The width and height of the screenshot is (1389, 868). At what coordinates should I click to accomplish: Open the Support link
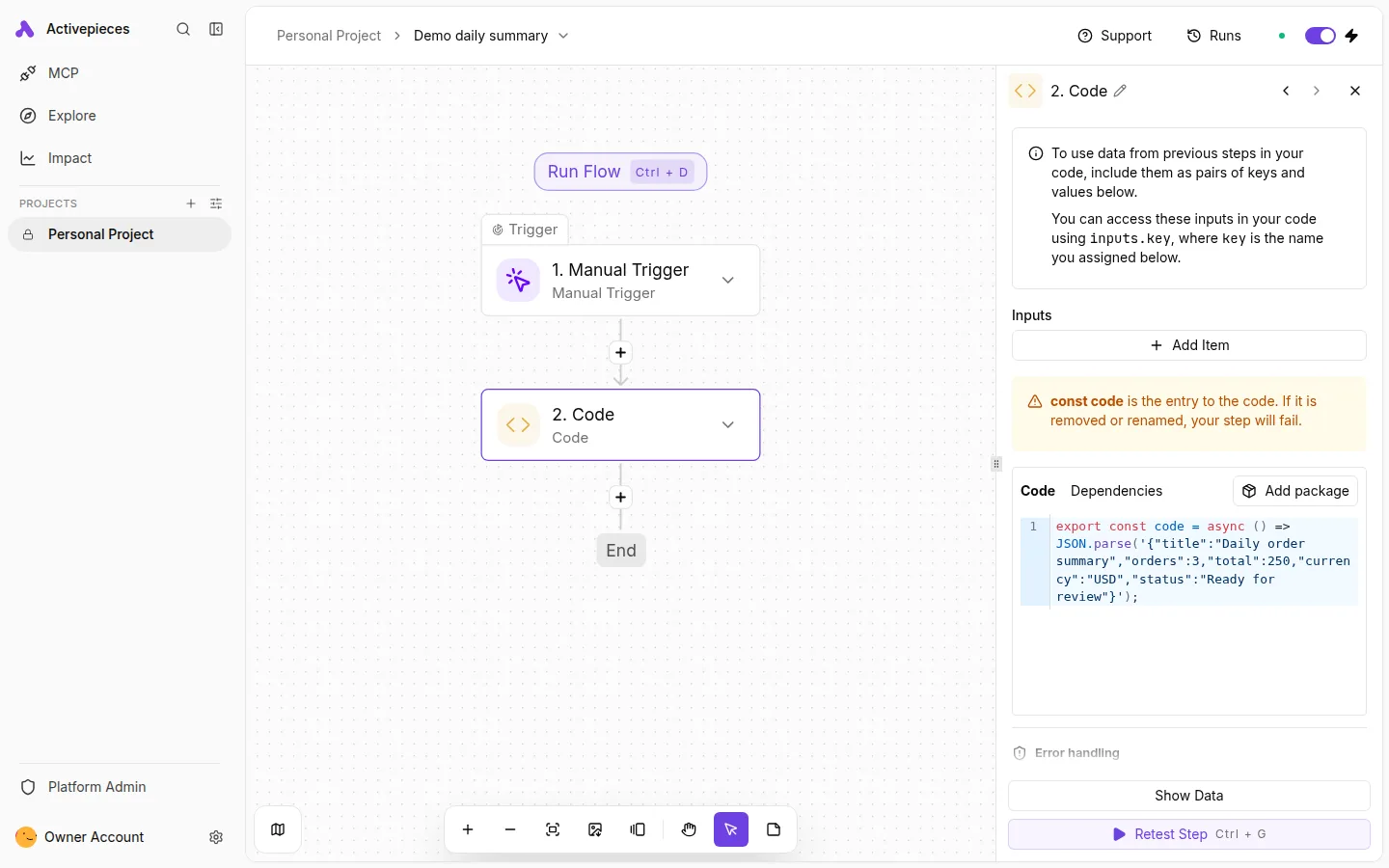point(1114,36)
